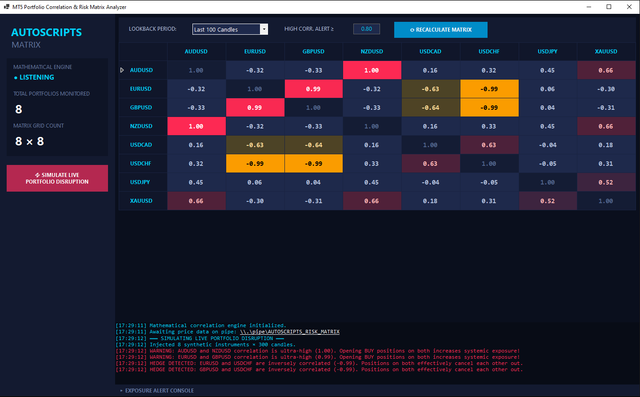Click 0.06 cell in USDJPY row
Screen dimensions: 640x397
coord(255,182)
